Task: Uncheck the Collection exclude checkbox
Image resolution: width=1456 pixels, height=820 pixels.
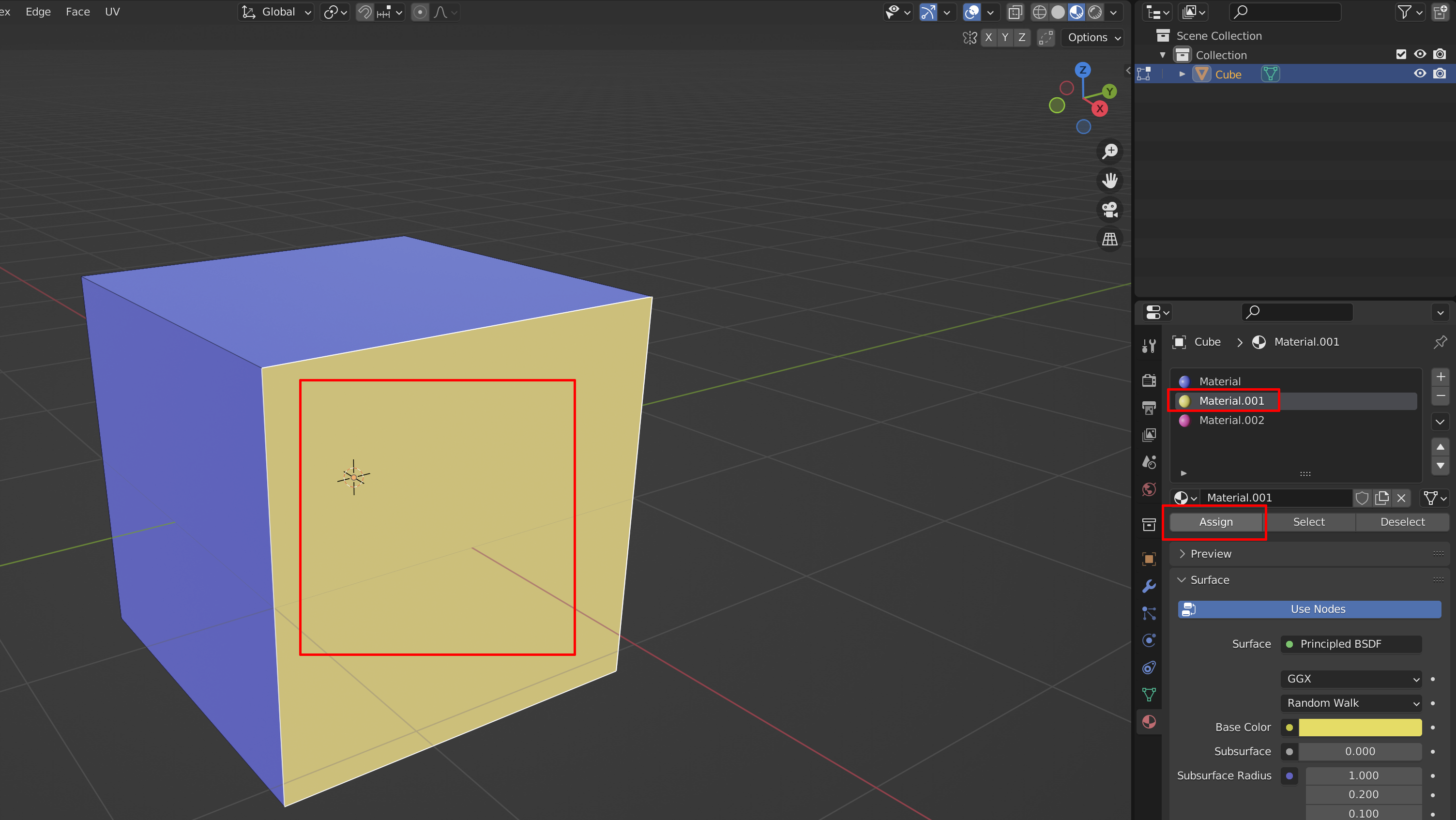Action: 1401,54
